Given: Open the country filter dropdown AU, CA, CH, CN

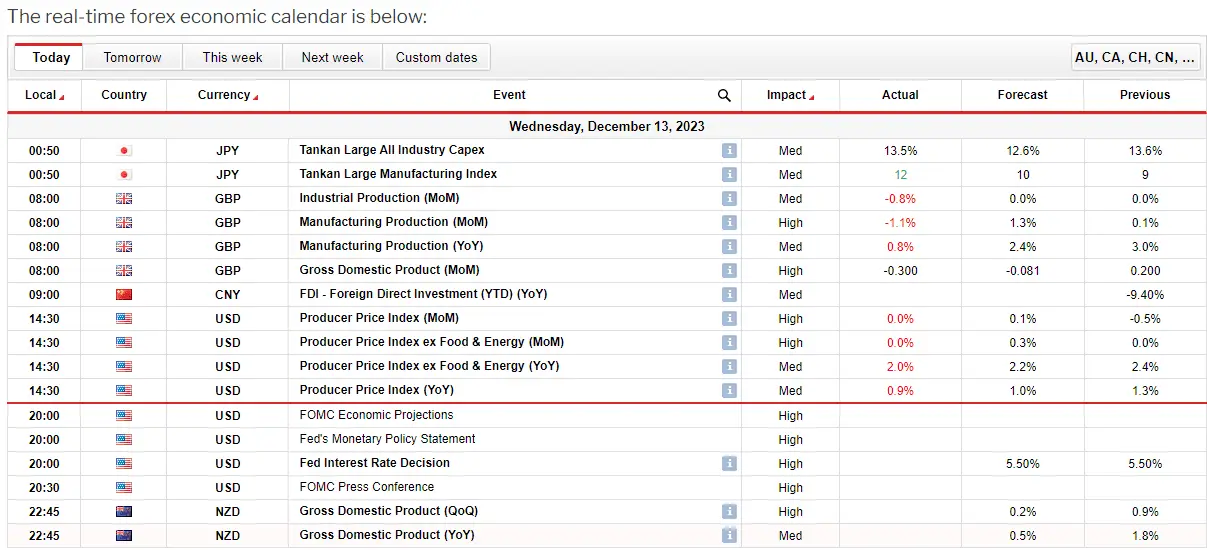Looking at the screenshot, I should [1134, 57].
